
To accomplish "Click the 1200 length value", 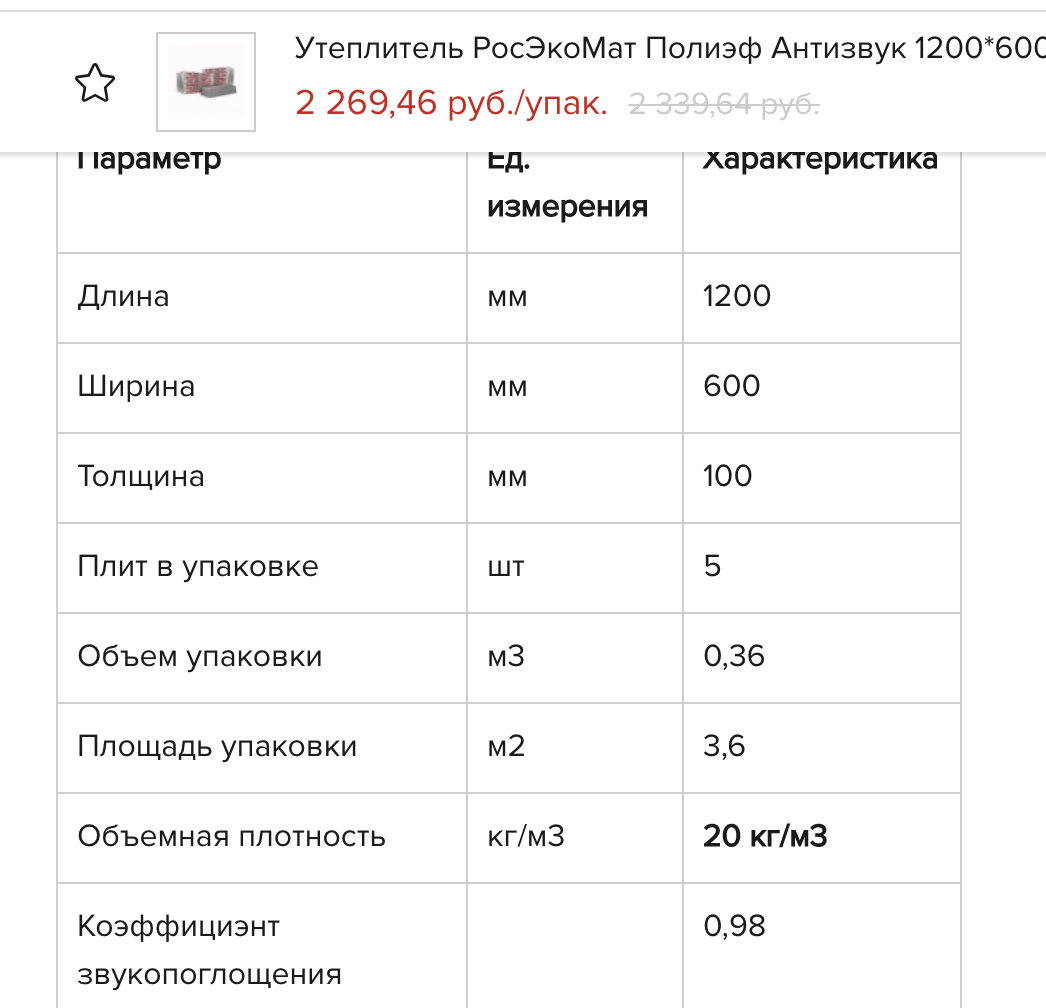I will [x=737, y=296].
